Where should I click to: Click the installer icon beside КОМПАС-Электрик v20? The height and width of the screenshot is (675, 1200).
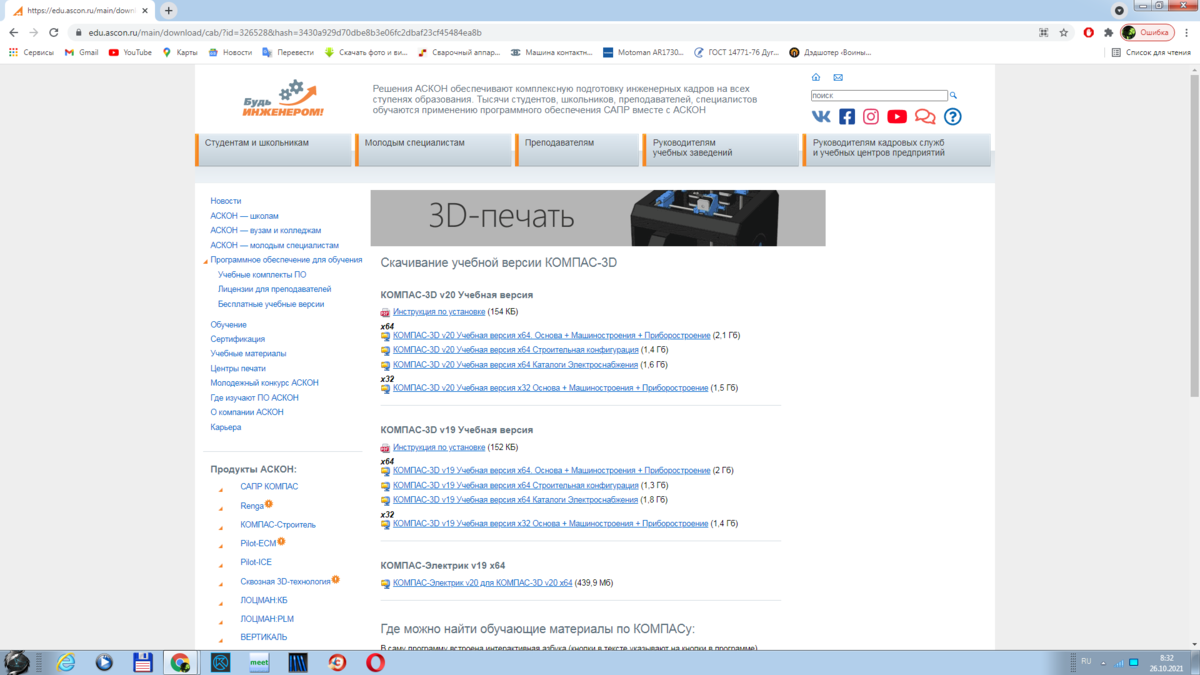coord(386,583)
